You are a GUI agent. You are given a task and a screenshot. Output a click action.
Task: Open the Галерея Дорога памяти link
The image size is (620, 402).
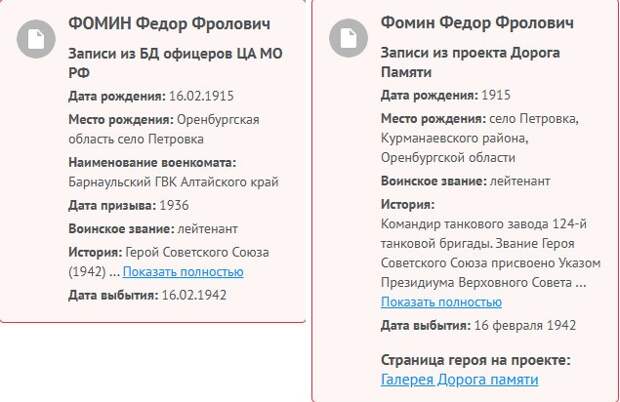point(459,379)
